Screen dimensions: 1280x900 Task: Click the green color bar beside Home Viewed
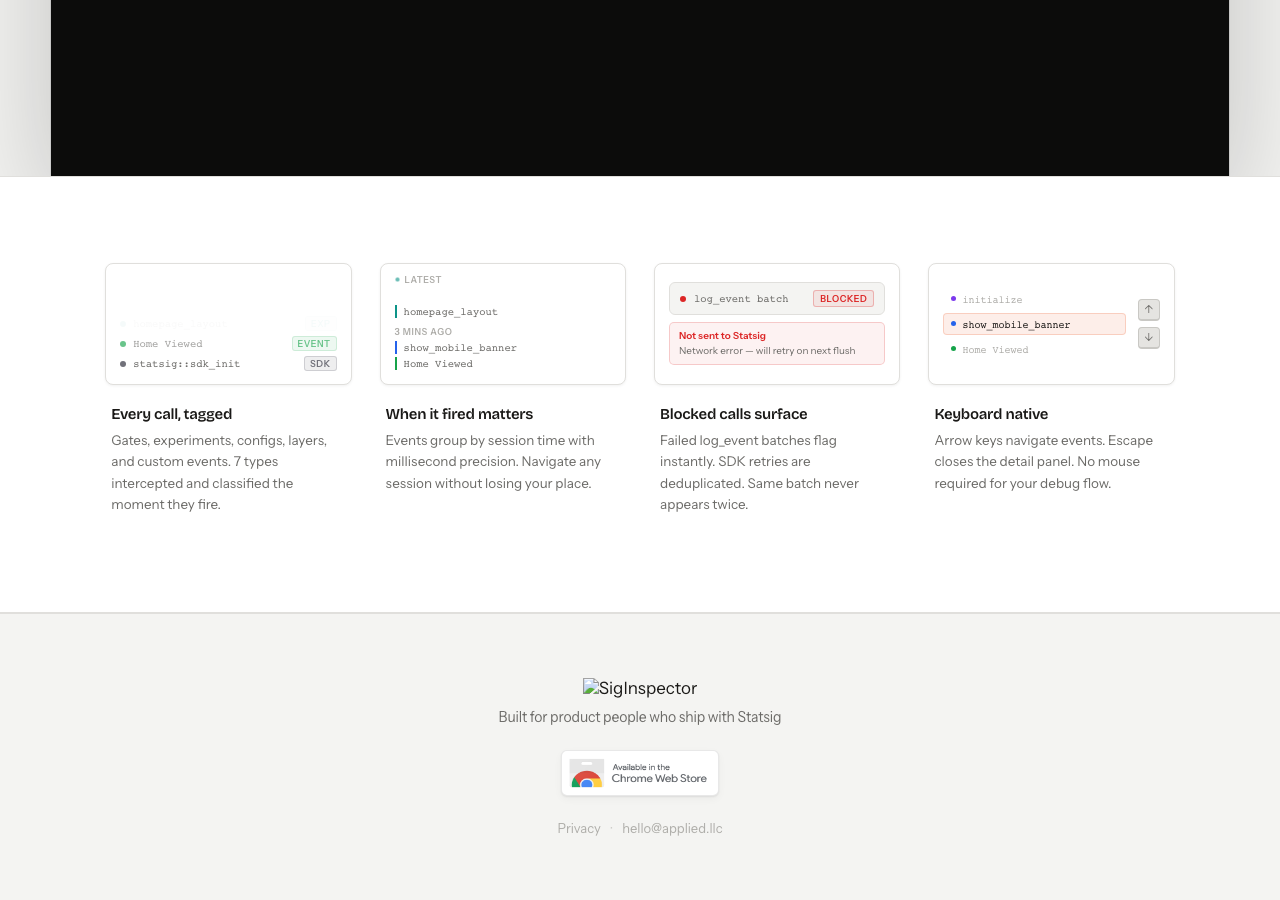point(396,363)
